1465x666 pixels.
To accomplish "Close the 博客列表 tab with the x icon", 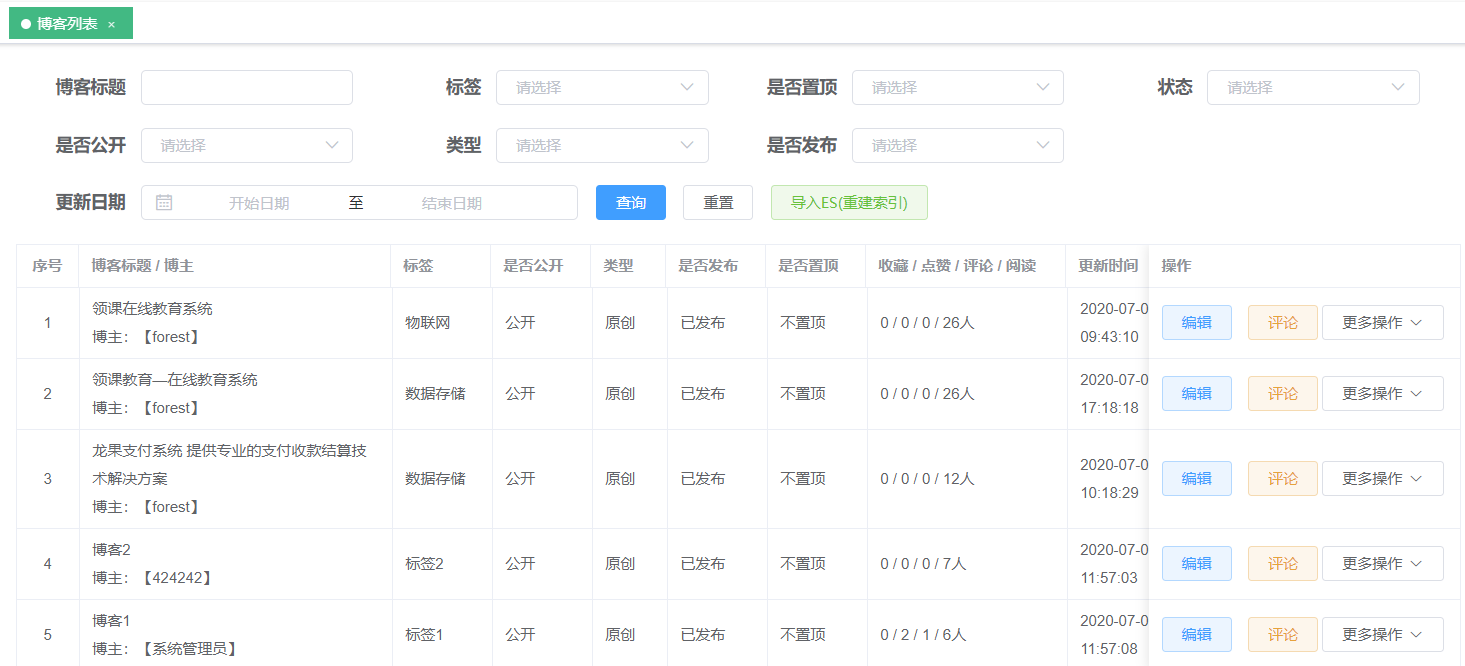I will click(111, 24).
